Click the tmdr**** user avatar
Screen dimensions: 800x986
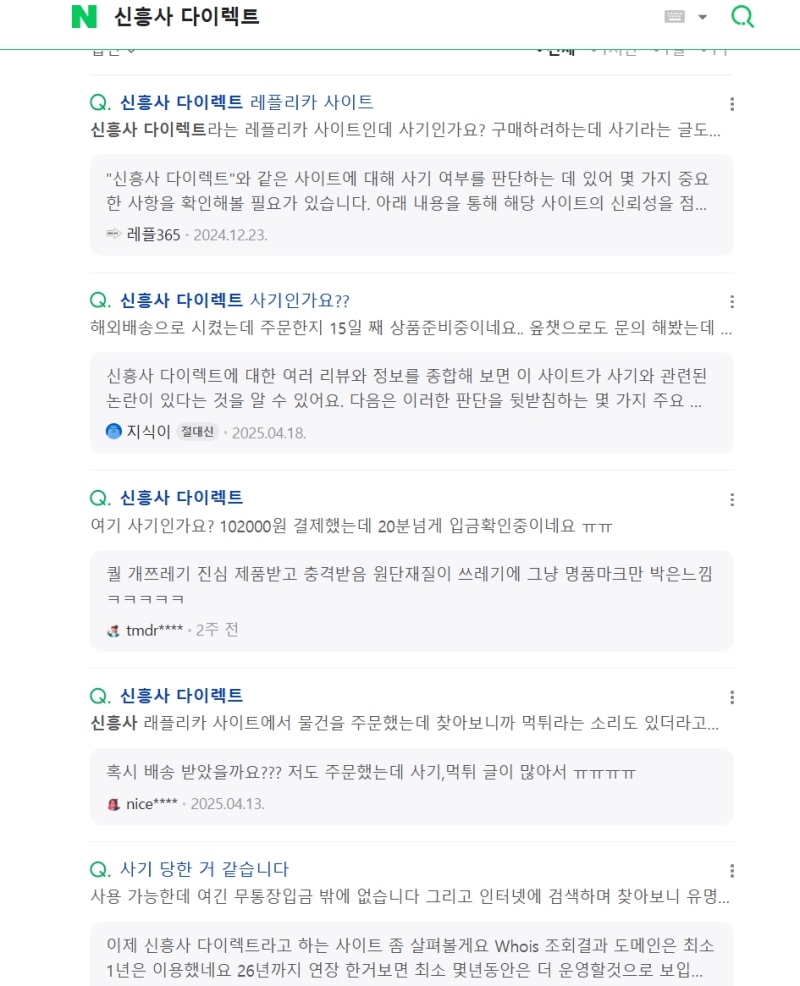point(113,631)
